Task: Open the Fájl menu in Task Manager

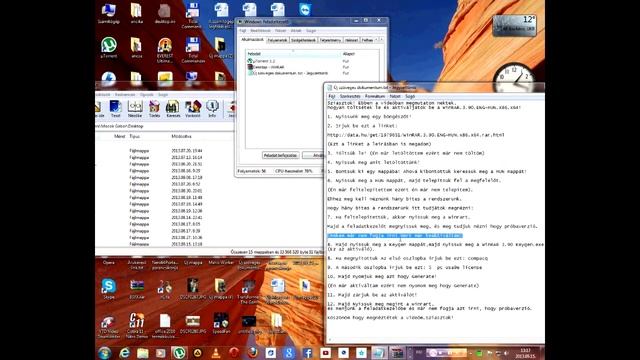Action: [x=242, y=31]
